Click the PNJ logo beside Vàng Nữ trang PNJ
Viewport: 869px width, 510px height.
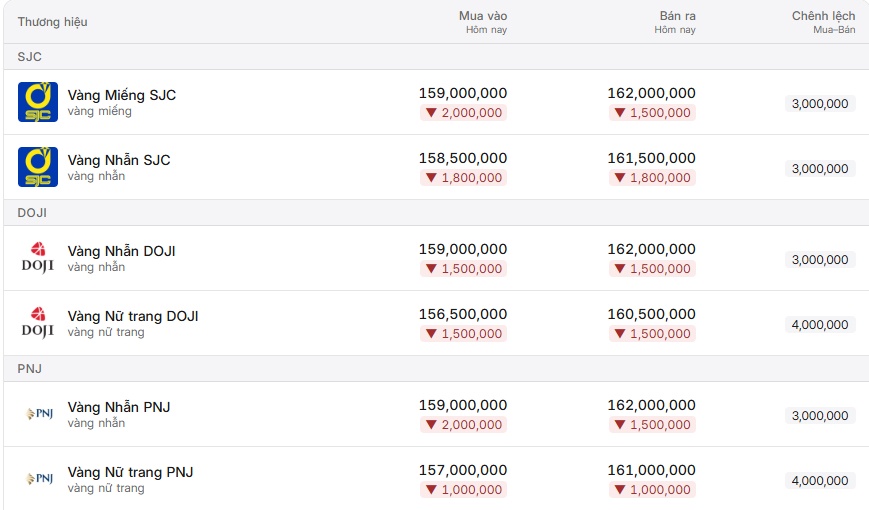39,478
